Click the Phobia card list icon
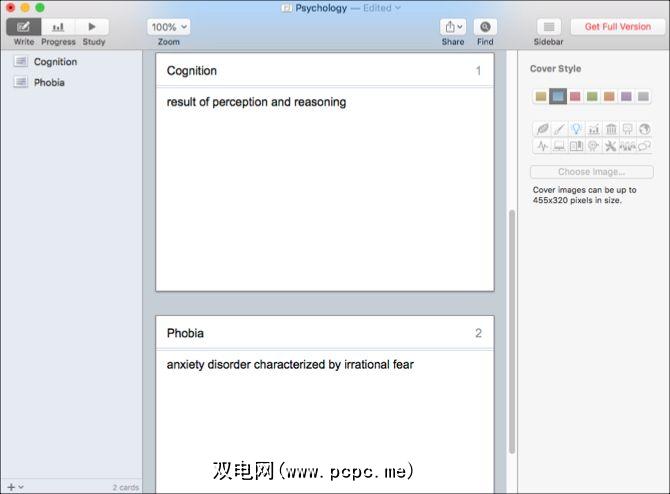Screen dimensions: 670x494 (21, 82)
